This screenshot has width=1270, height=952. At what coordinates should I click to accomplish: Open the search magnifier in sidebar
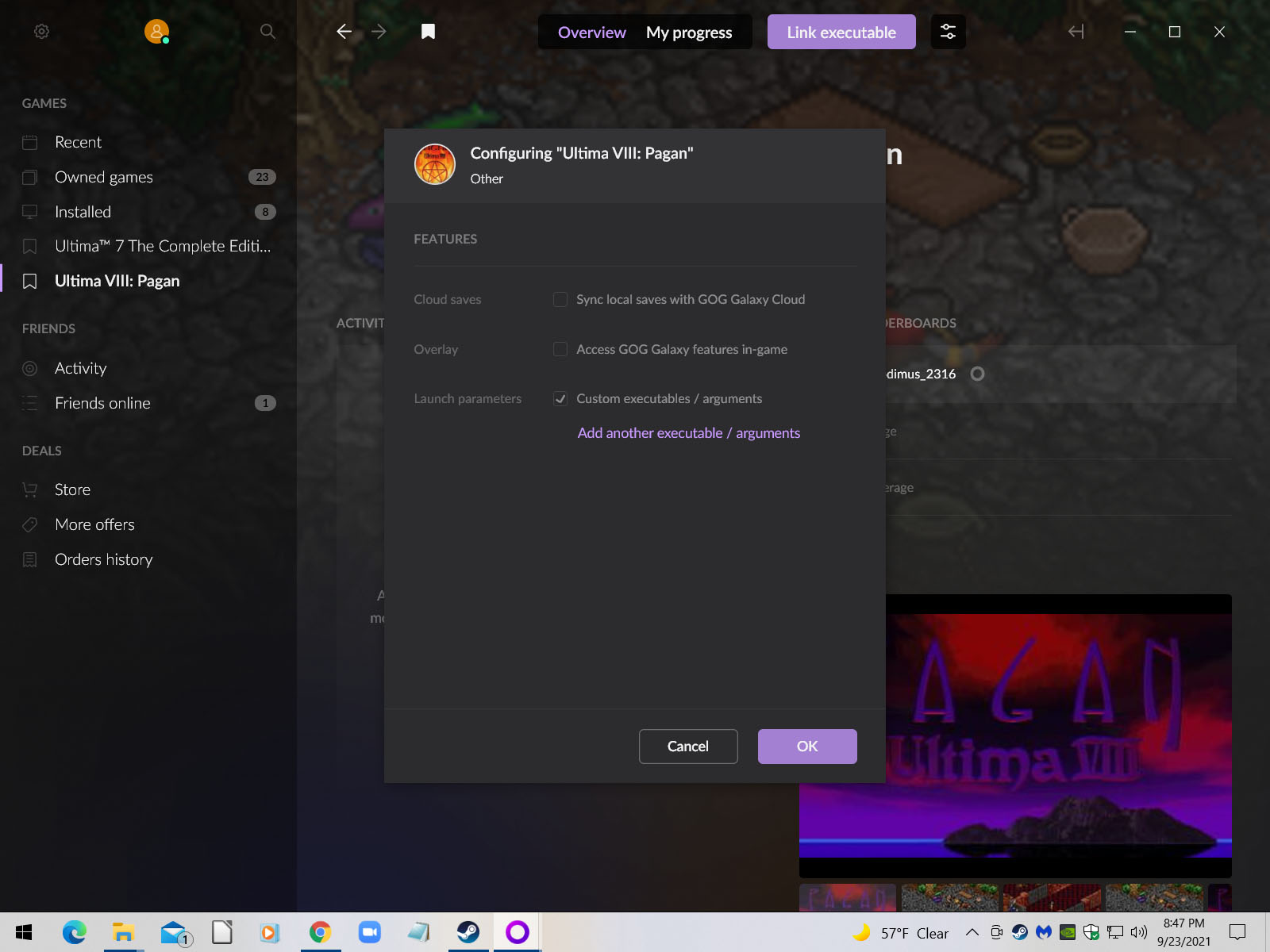[267, 32]
